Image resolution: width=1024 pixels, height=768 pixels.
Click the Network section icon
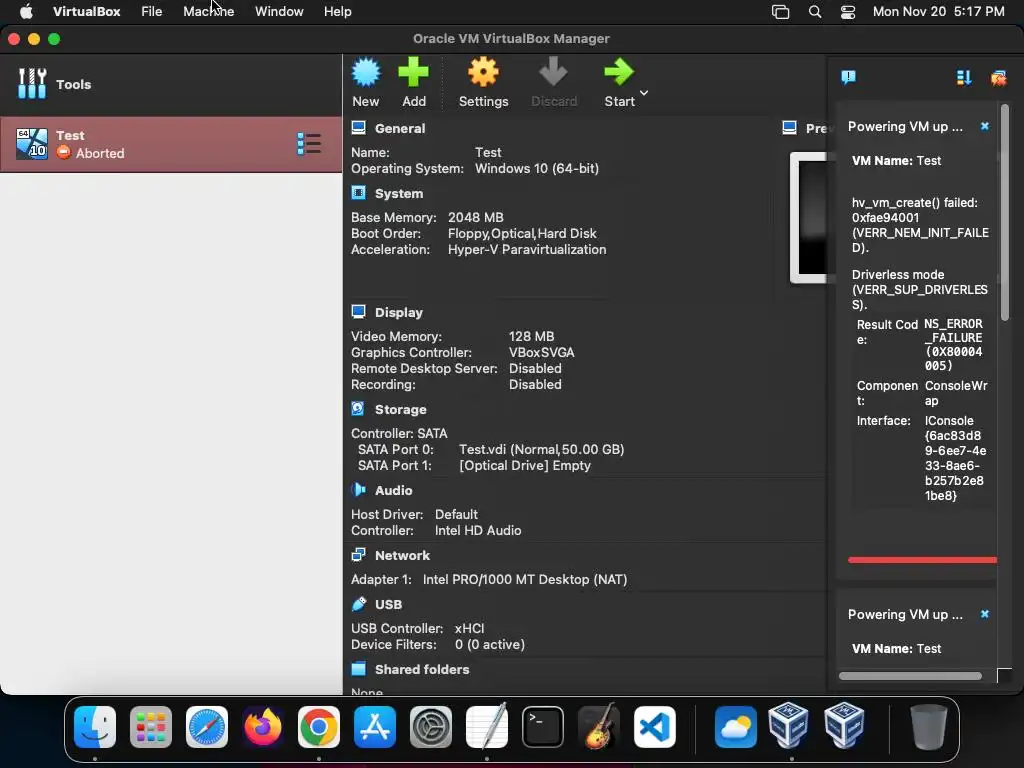coord(359,555)
